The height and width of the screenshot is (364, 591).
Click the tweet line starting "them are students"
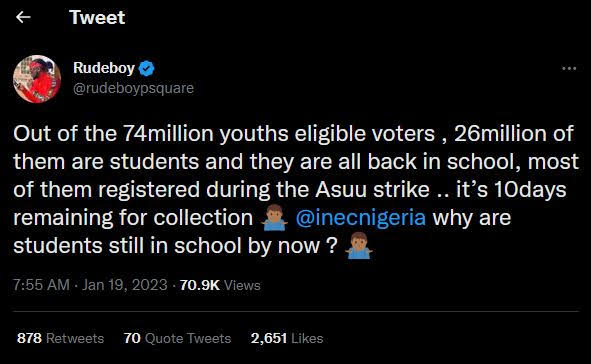(x=296, y=162)
